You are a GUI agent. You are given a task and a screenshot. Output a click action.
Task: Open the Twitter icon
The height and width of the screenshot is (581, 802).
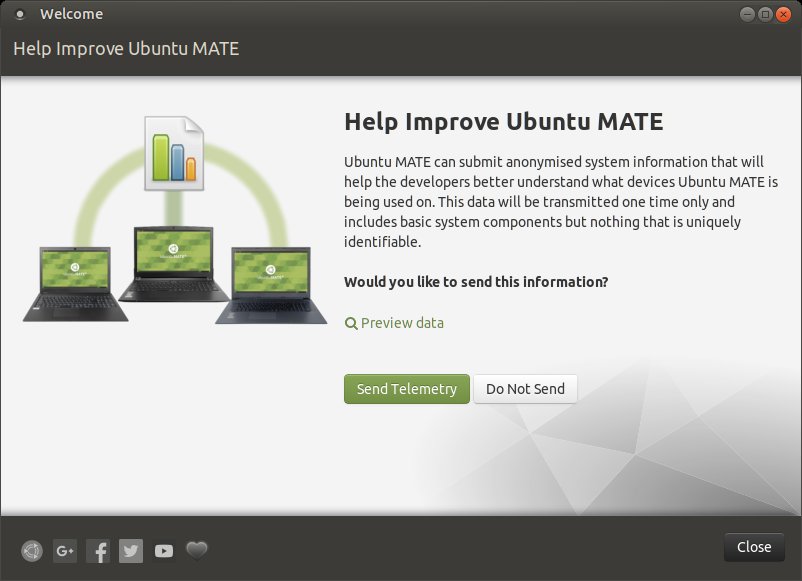click(131, 551)
